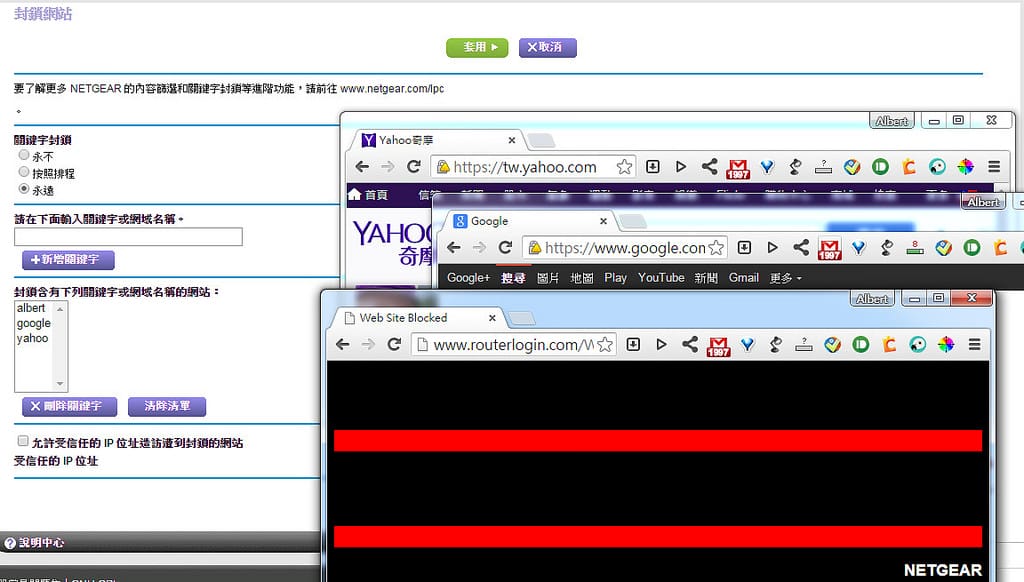Click the green Apply (套用) button
The height and width of the screenshot is (582, 1024).
(x=477, y=47)
